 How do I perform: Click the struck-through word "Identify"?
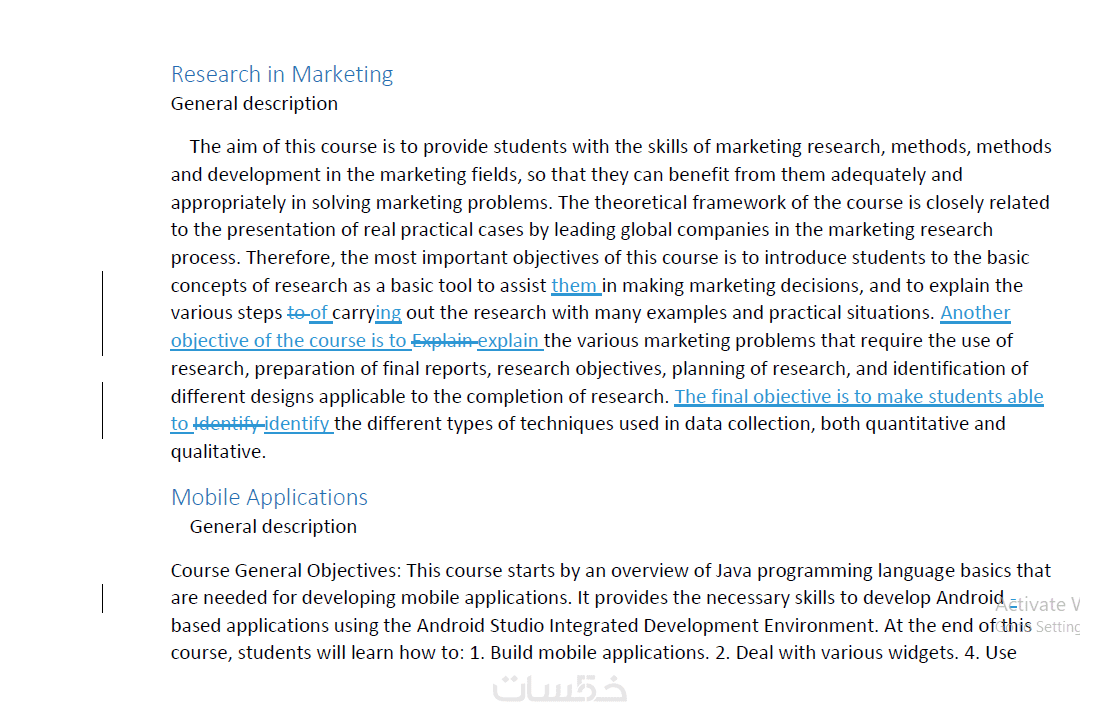pos(227,423)
